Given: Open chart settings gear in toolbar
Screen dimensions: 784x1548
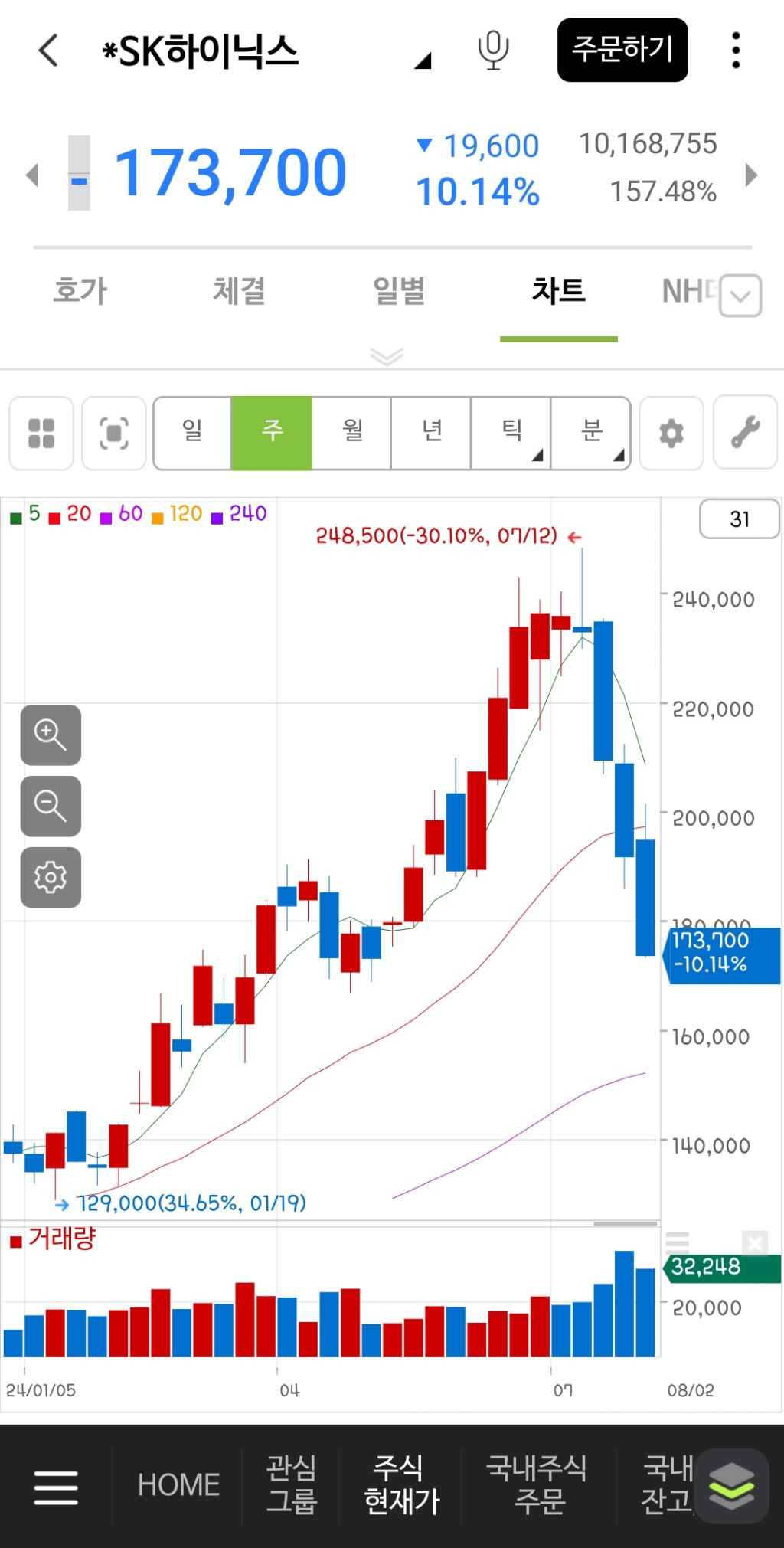Looking at the screenshot, I should pyautogui.click(x=671, y=433).
